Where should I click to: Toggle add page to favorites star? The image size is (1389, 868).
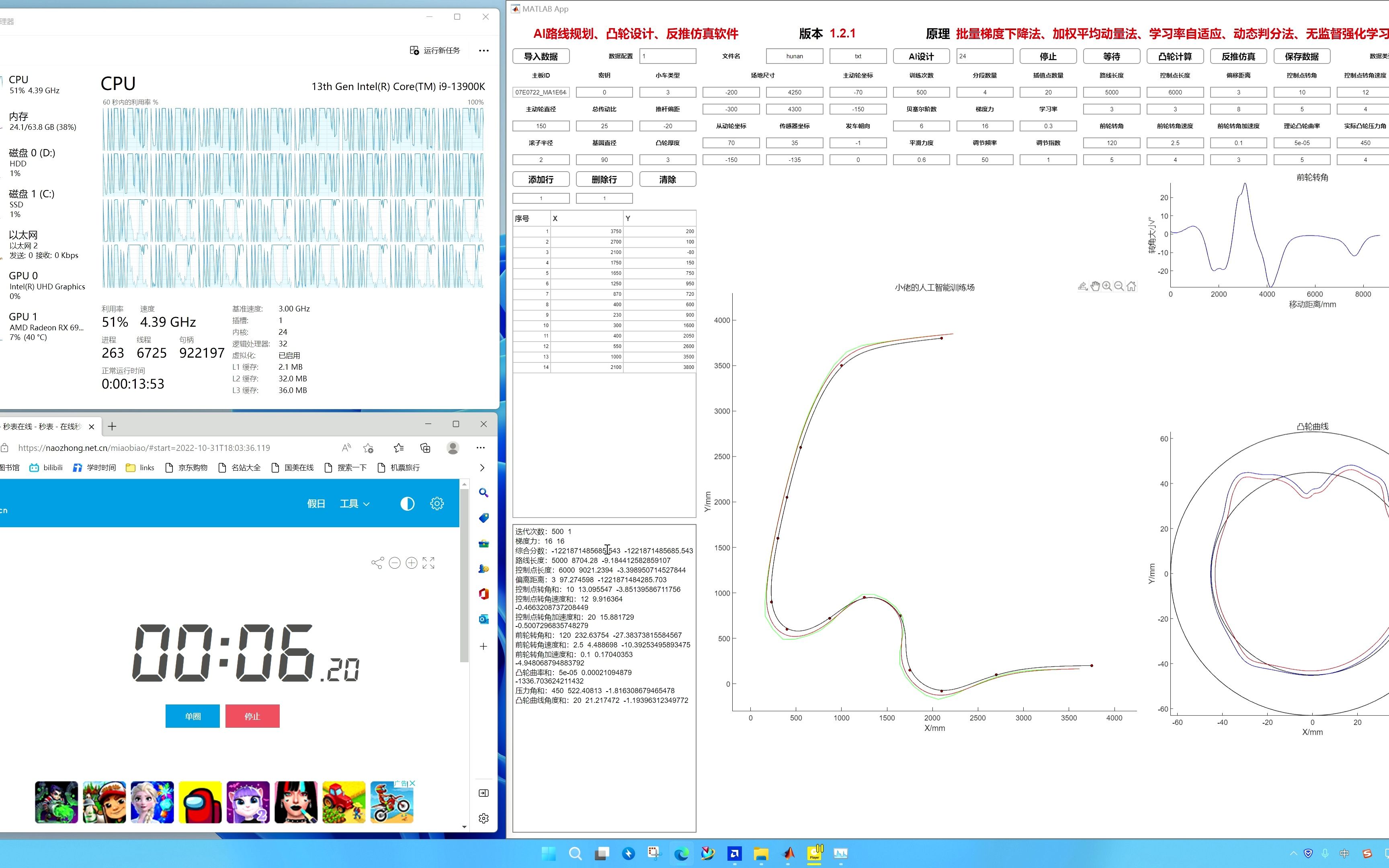click(369, 448)
